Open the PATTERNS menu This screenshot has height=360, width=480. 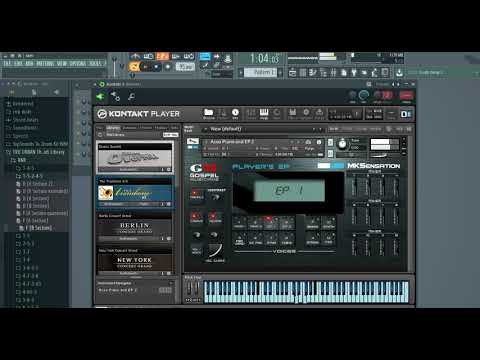pos(45,63)
